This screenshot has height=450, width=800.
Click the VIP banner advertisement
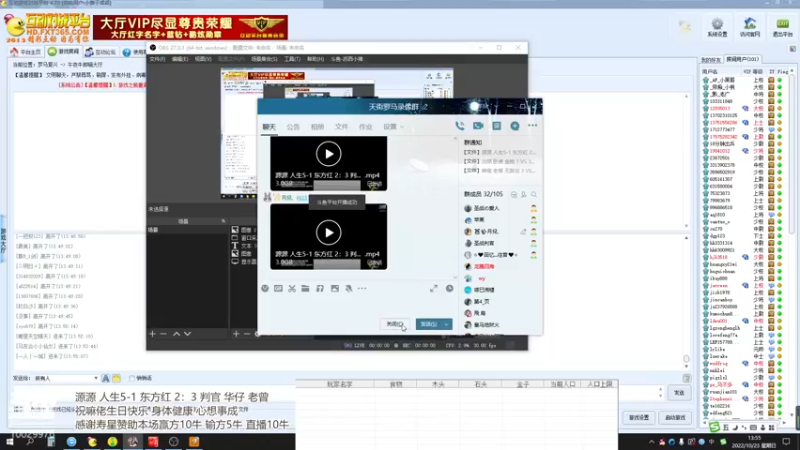(190, 27)
